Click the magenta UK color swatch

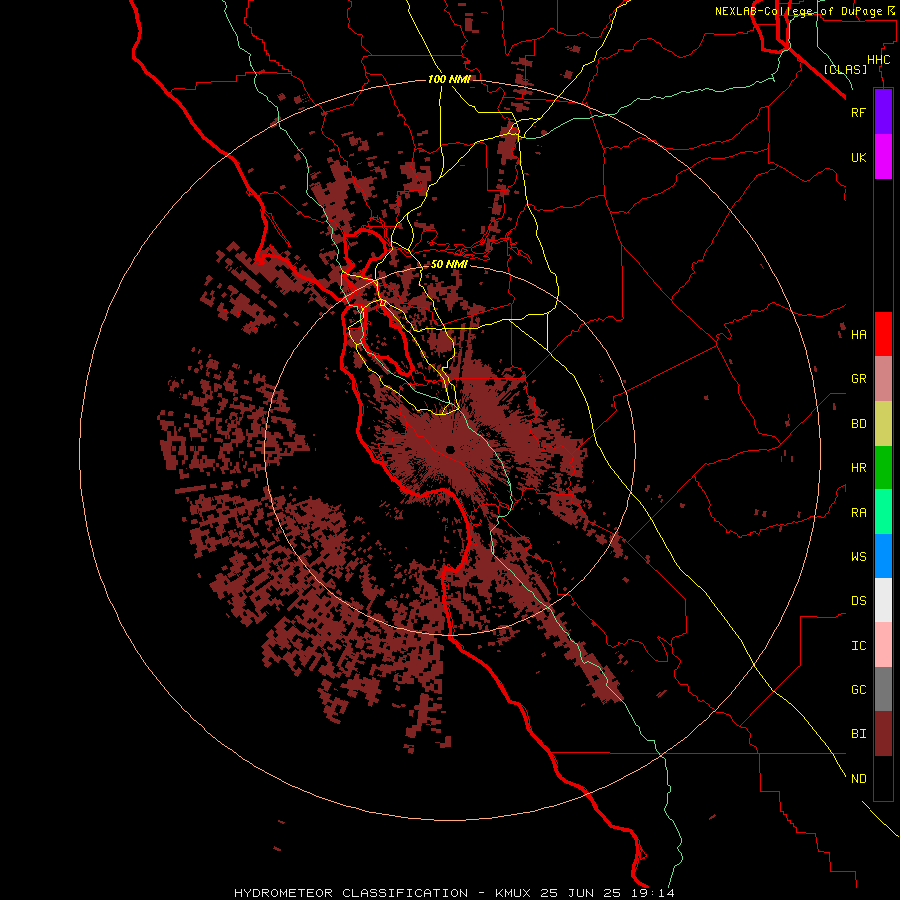coord(883,157)
